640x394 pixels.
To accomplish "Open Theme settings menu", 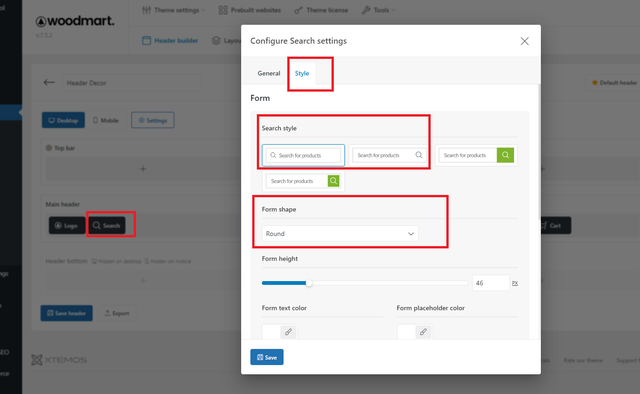I will tap(173, 10).
